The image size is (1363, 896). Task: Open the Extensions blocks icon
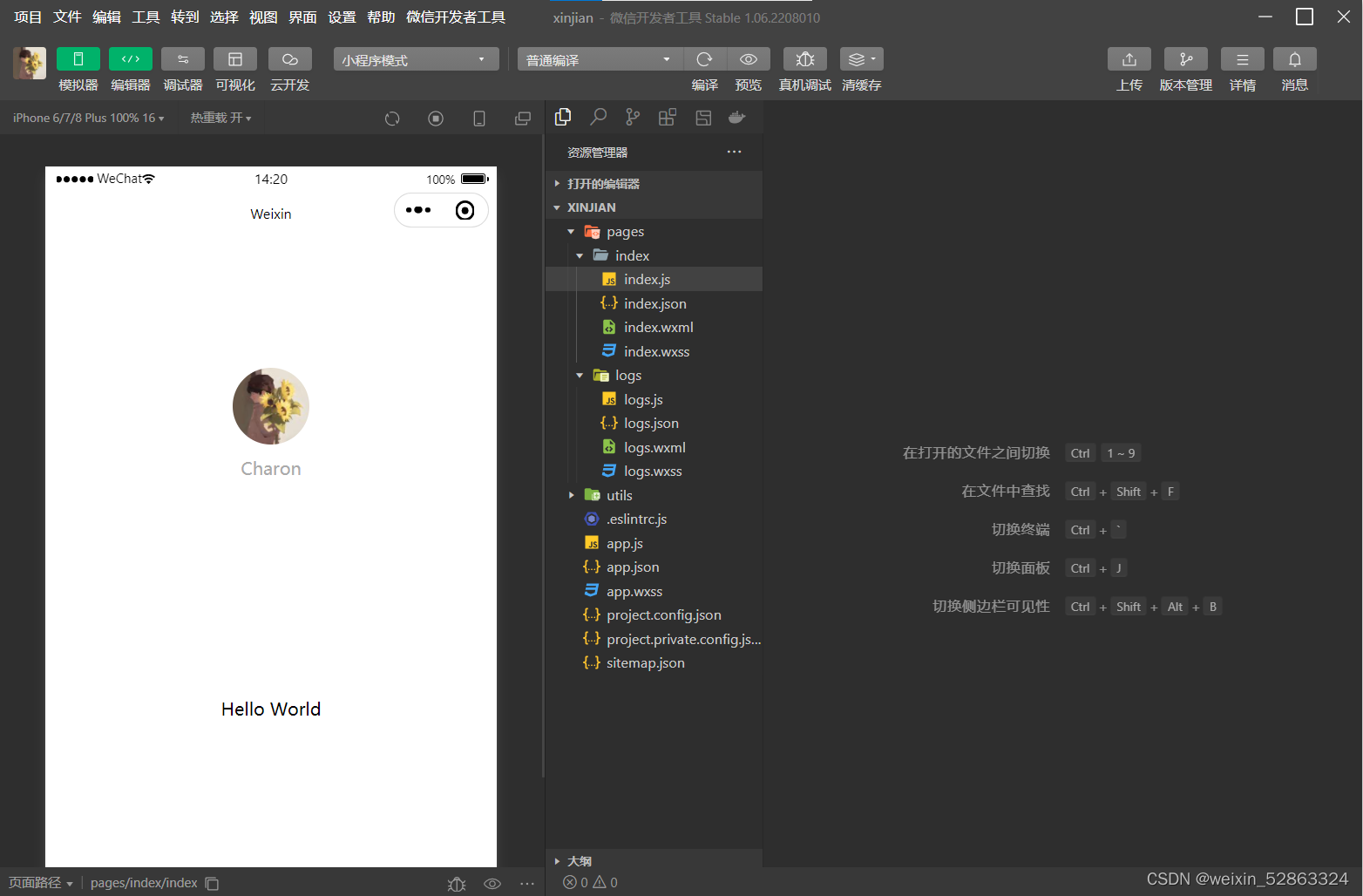click(668, 118)
